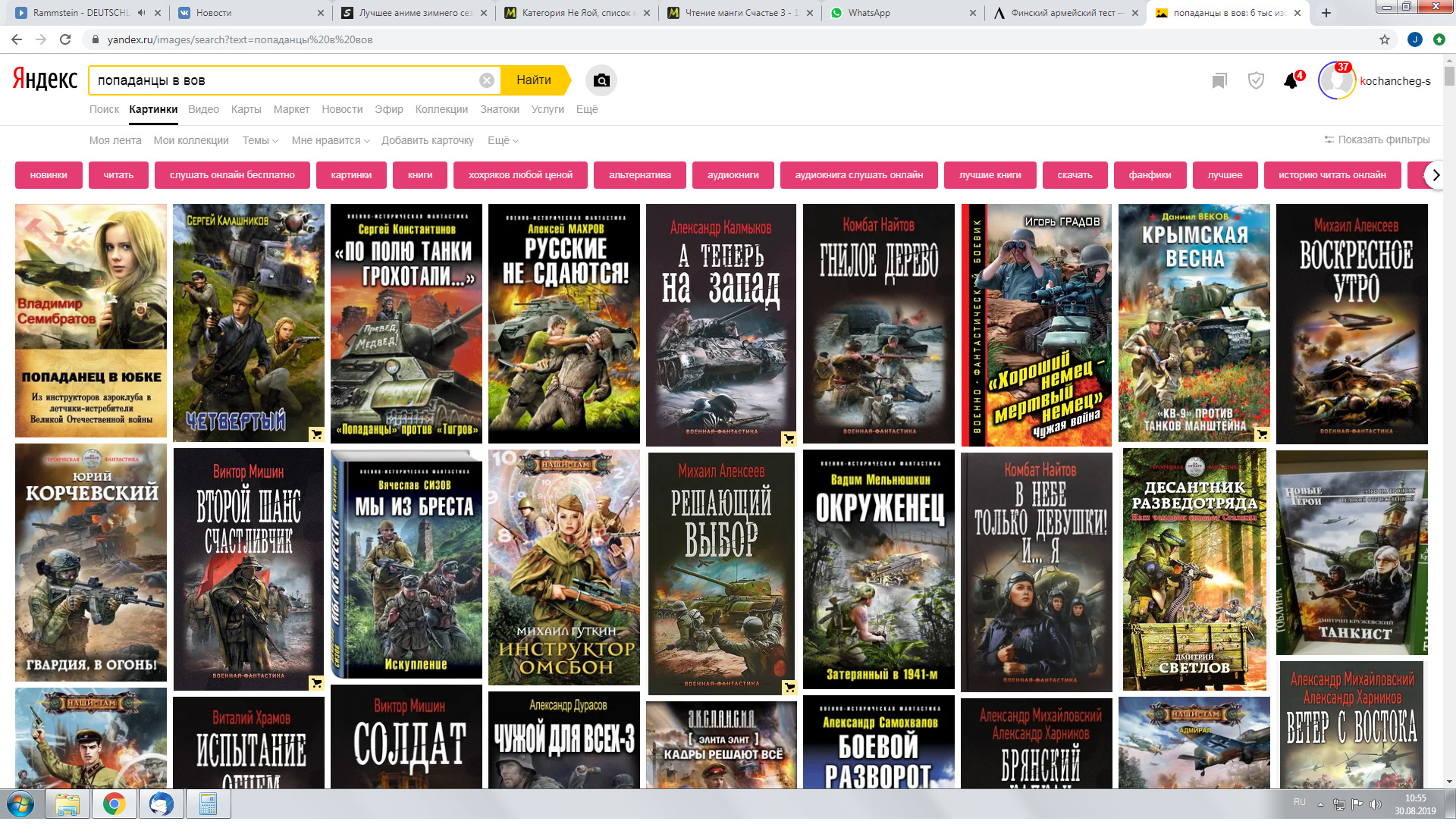Open Chrome from the Windows taskbar
This screenshot has height=837, width=1456.
[115, 804]
